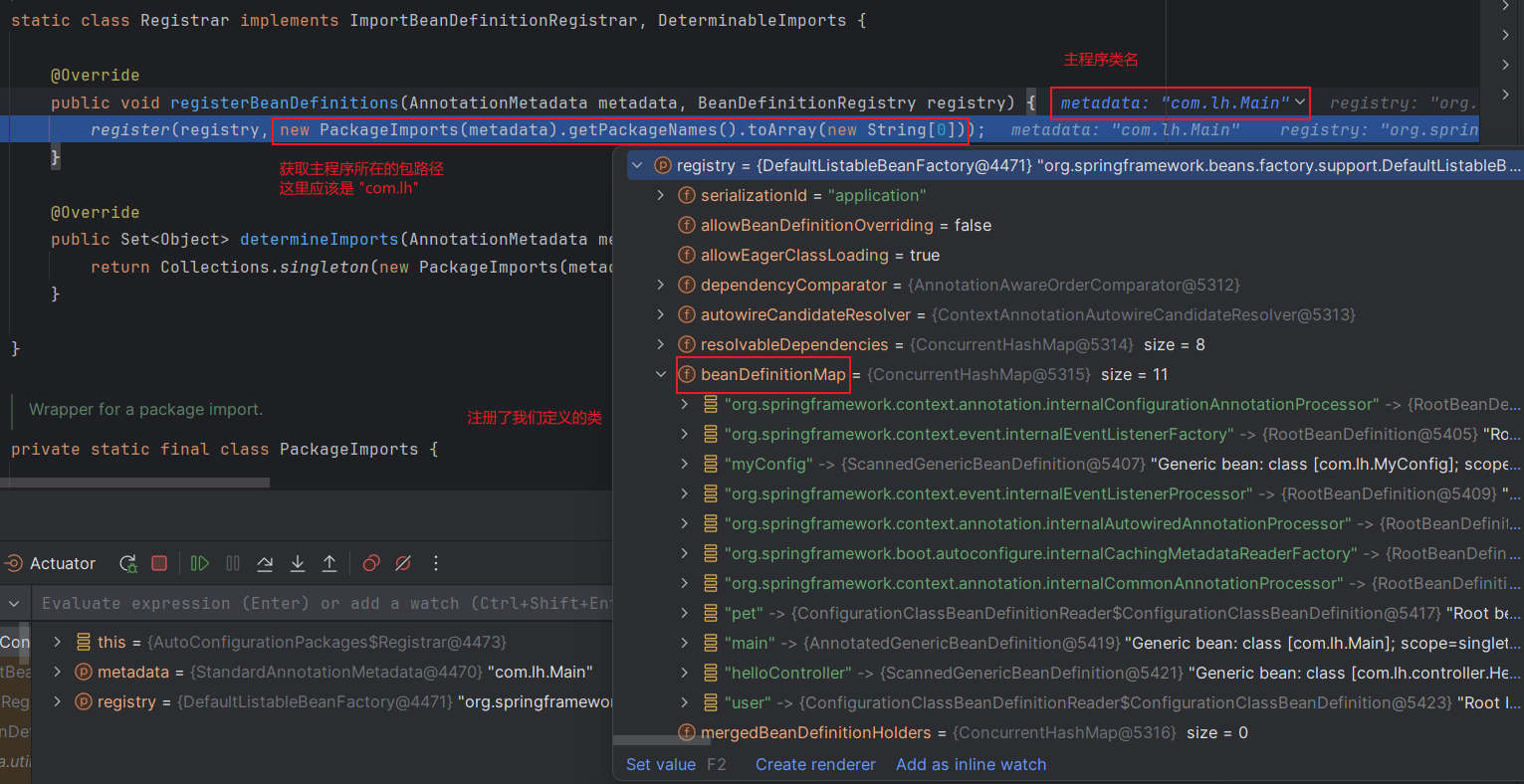Collapse the beanDefinitionMap node

click(660, 374)
